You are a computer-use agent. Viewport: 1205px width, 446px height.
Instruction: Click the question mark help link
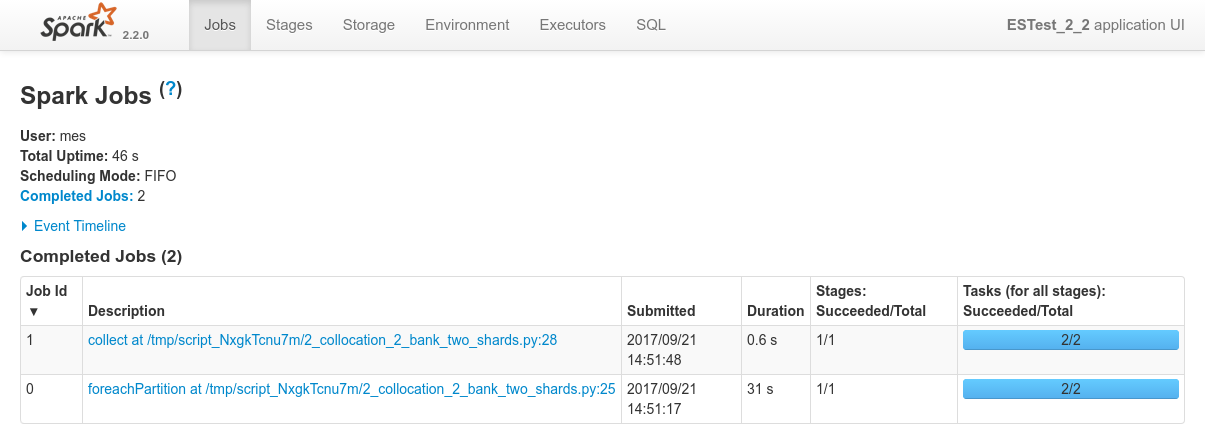tap(171, 89)
